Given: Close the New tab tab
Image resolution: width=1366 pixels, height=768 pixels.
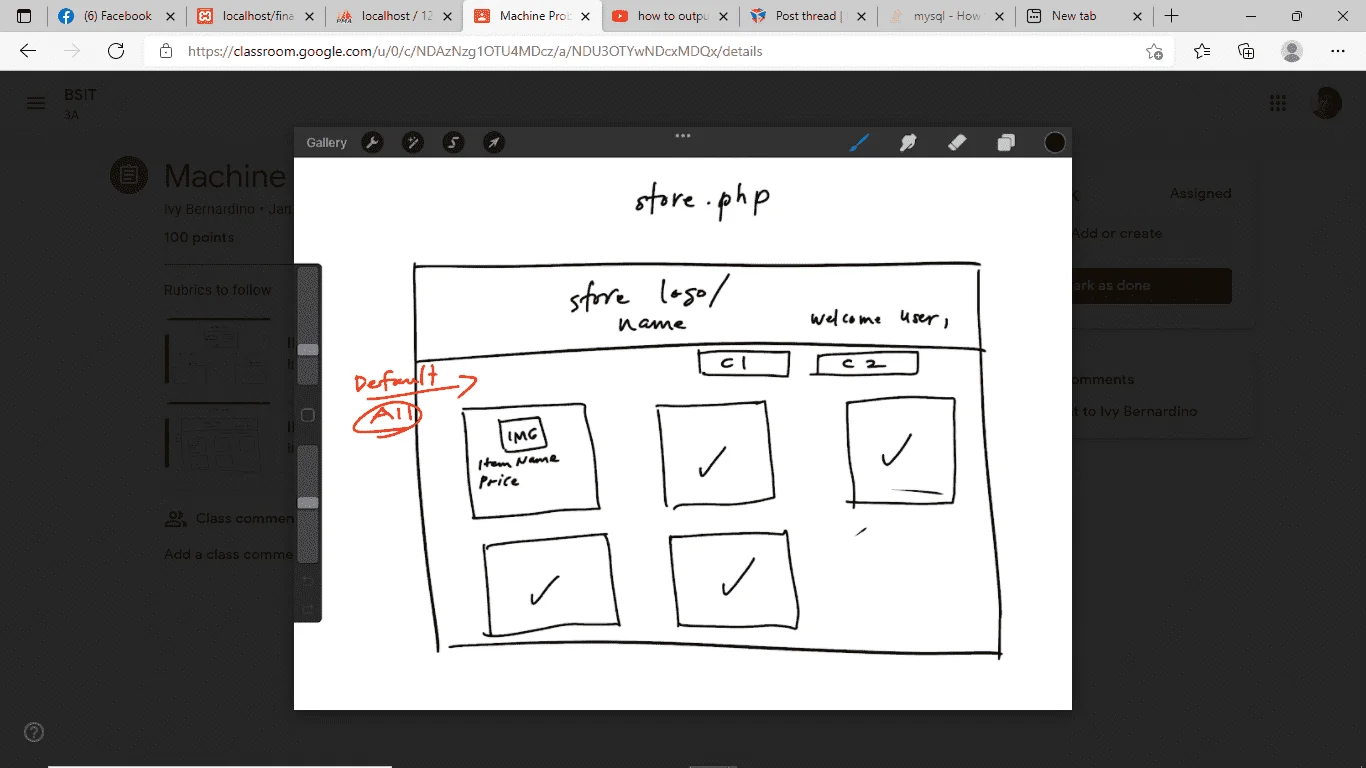Looking at the screenshot, I should tap(1136, 16).
